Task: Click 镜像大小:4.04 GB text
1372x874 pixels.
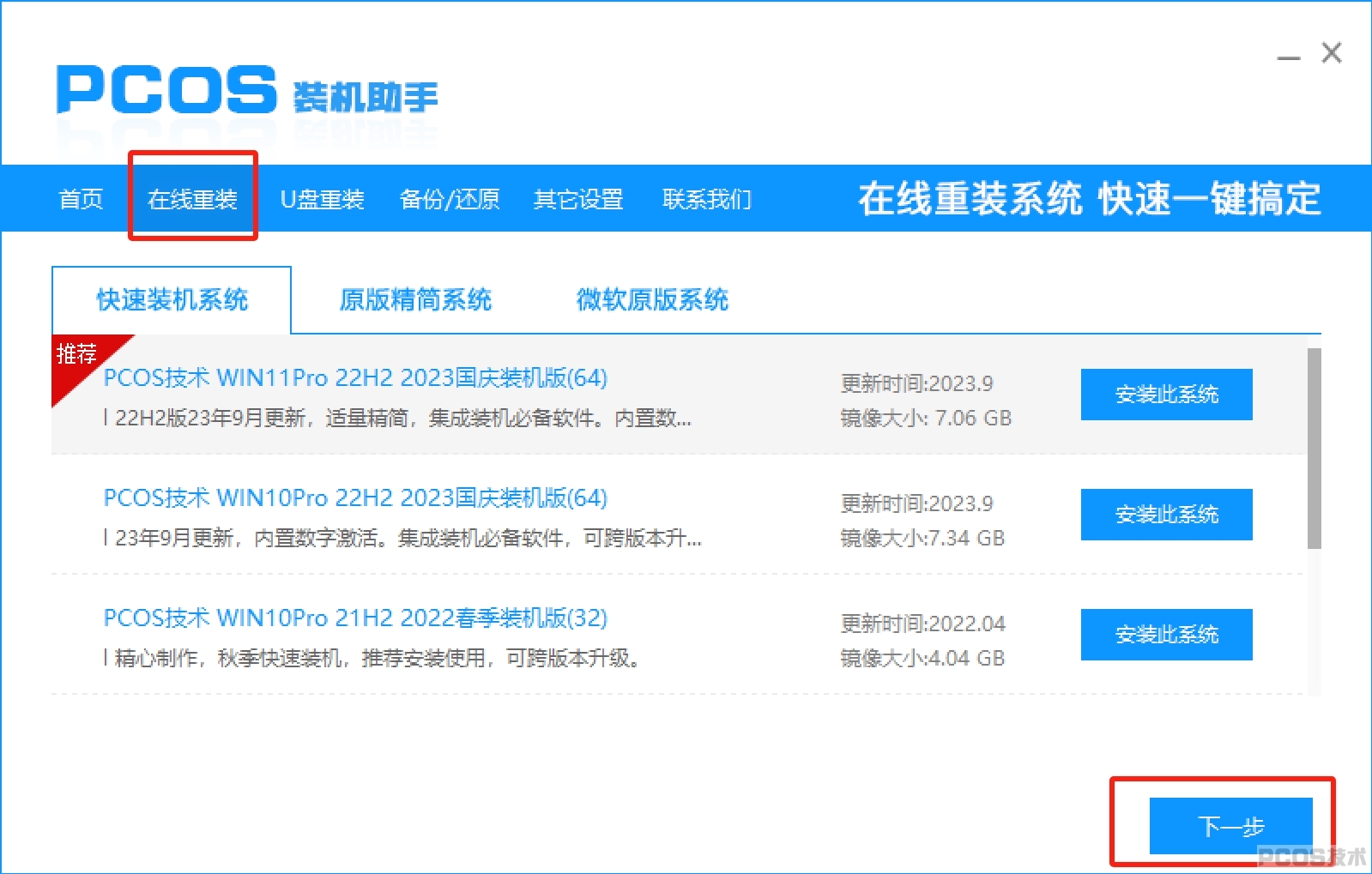Action: [x=922, y=659]
